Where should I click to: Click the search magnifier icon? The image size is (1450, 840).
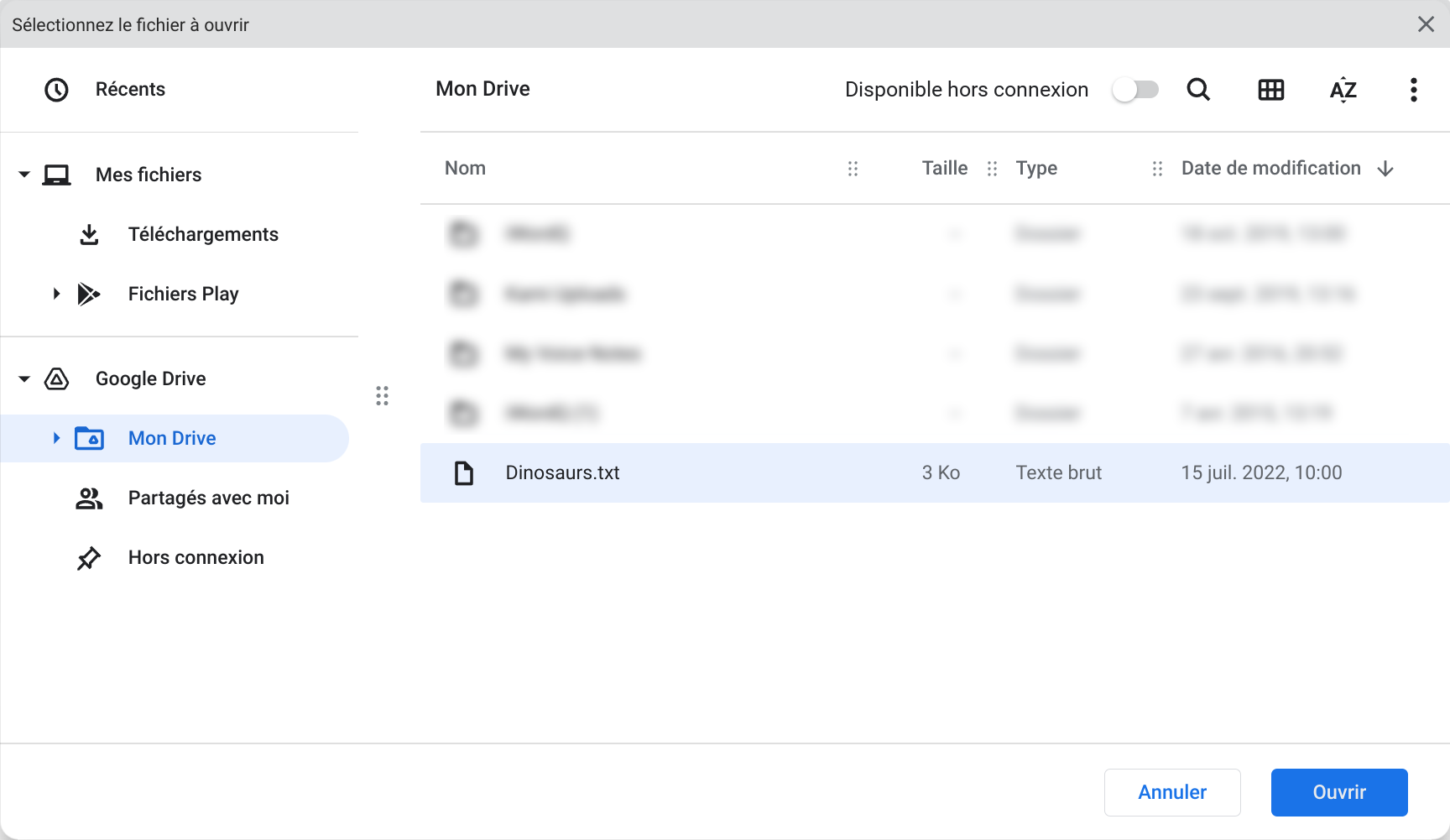pos(1198,90)
